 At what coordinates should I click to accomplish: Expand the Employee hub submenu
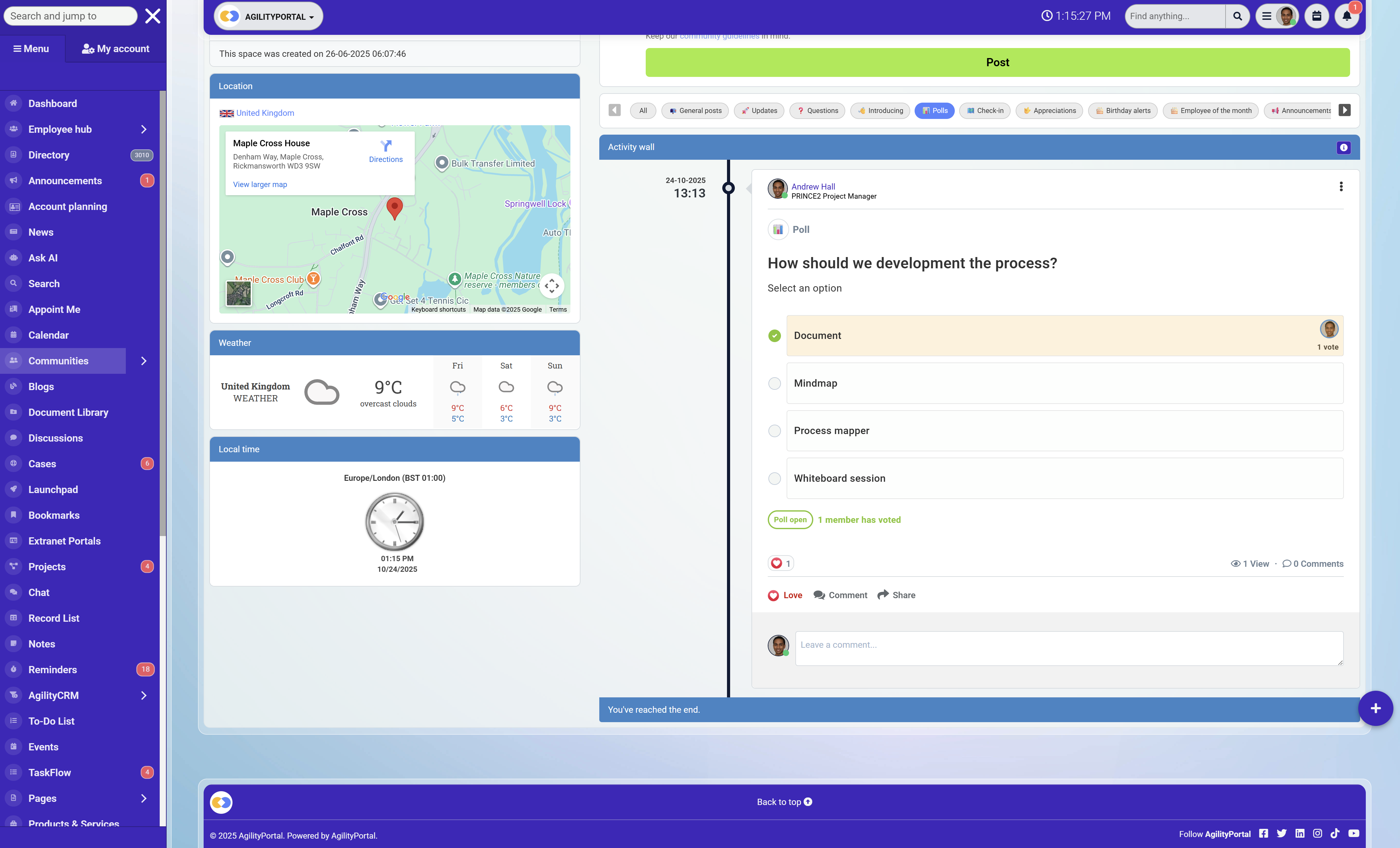tap(144, 129)
